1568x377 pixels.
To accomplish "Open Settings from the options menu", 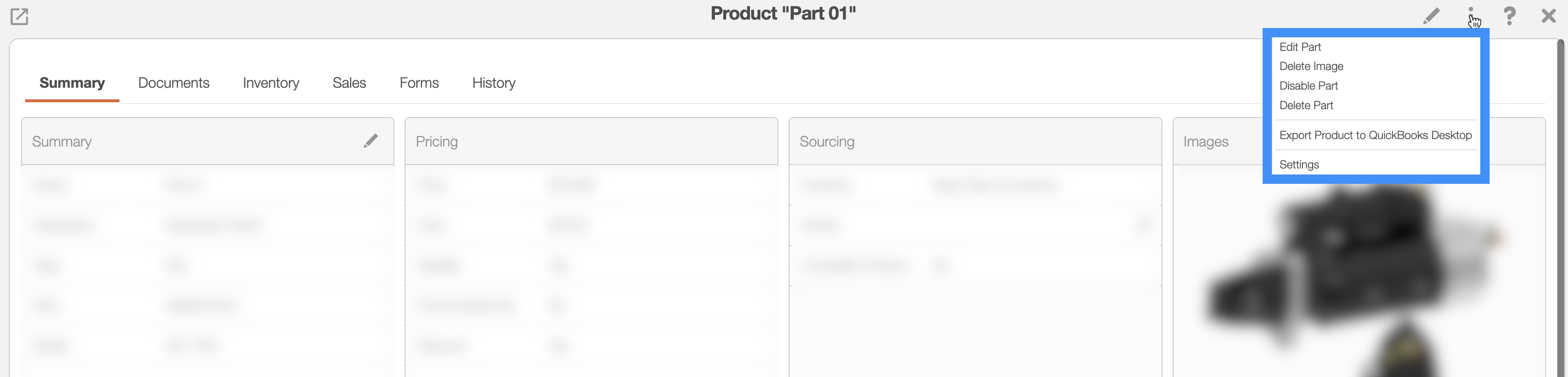I will click(1299, 164).
